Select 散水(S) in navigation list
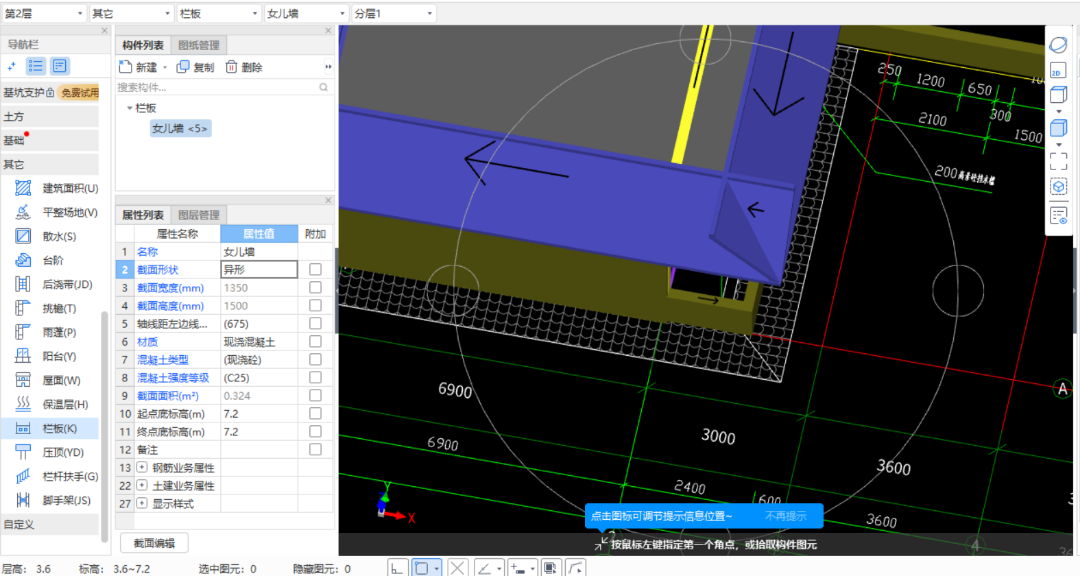The width and height of the screenshot is (1080, 576). pyautogui.click(x=45, y=236)
